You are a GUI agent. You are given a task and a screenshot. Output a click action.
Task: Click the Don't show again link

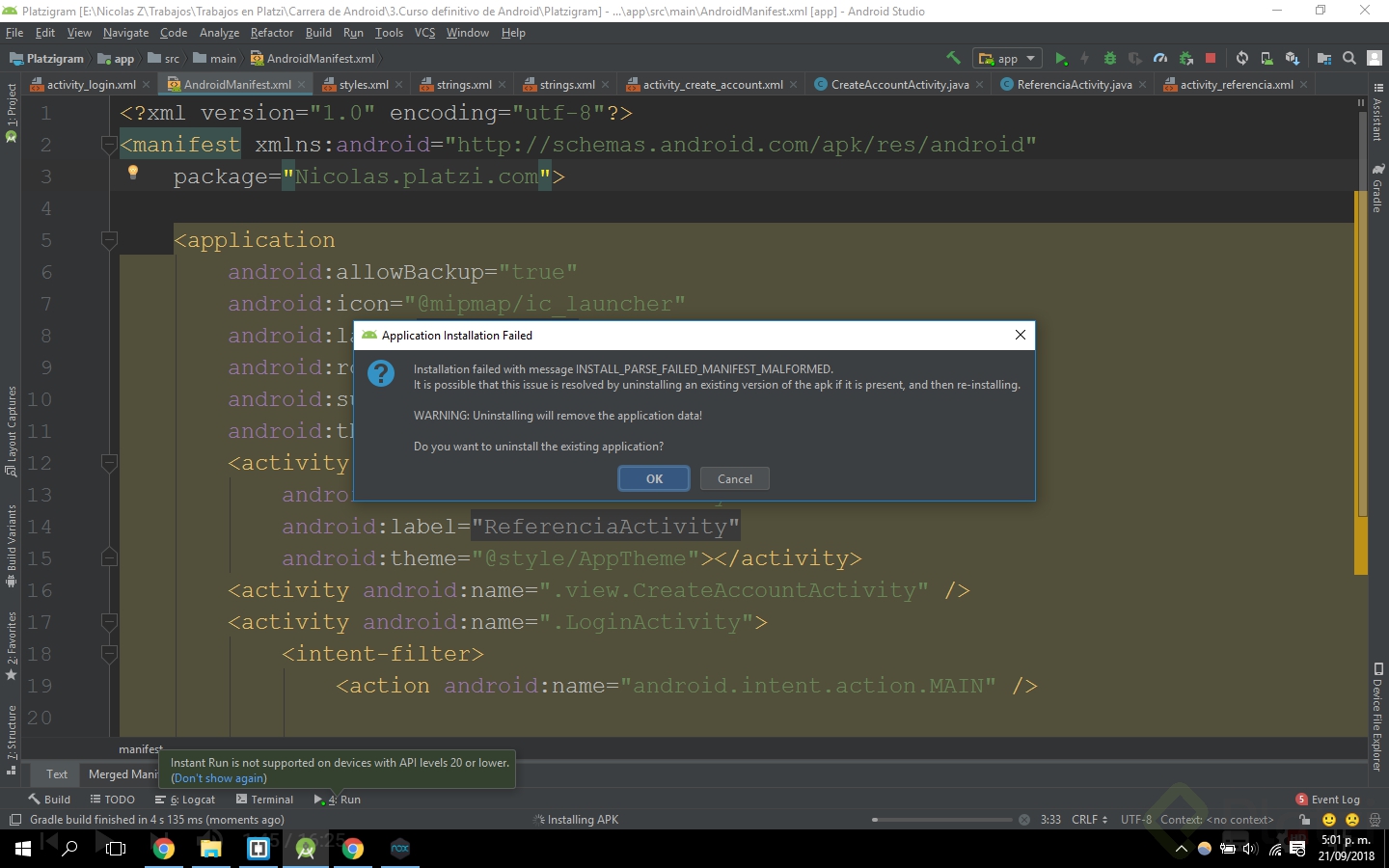[x=219, y=778]
